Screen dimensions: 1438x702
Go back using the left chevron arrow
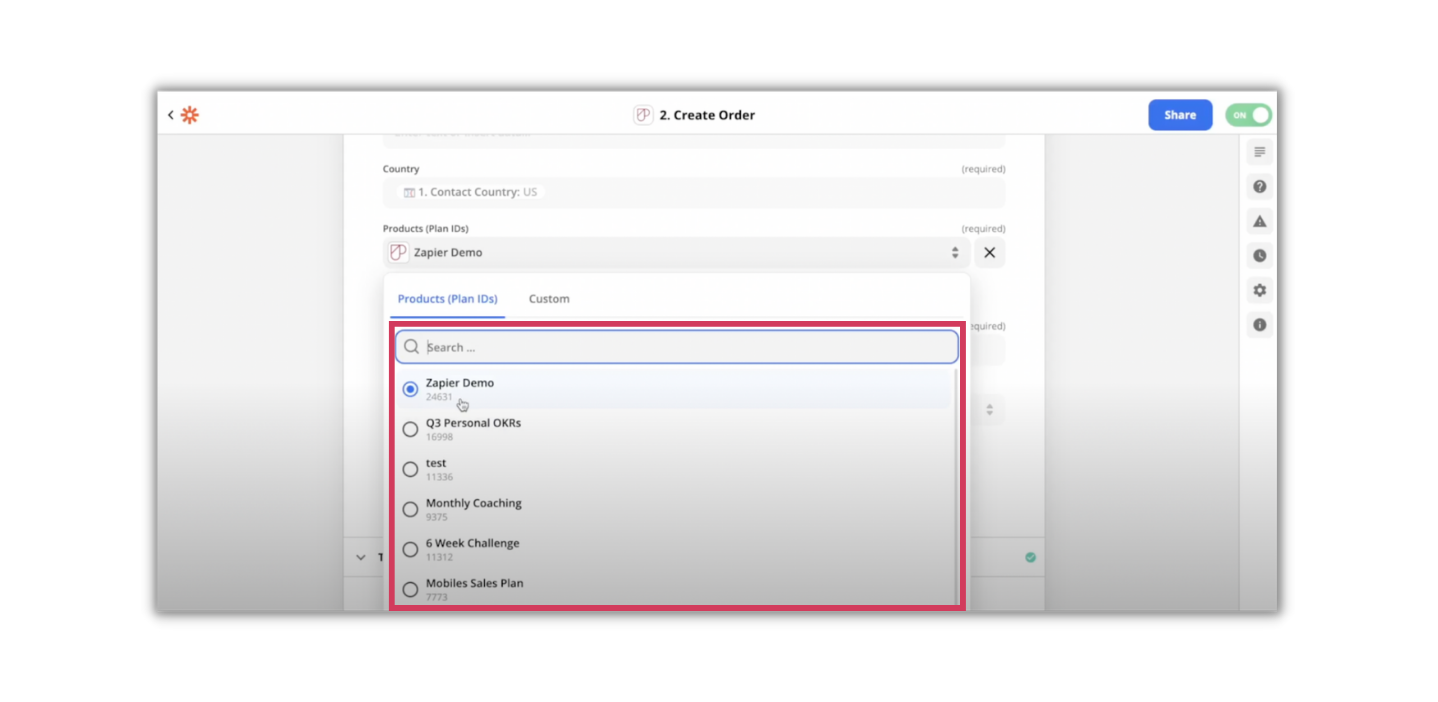coord(170,114)
